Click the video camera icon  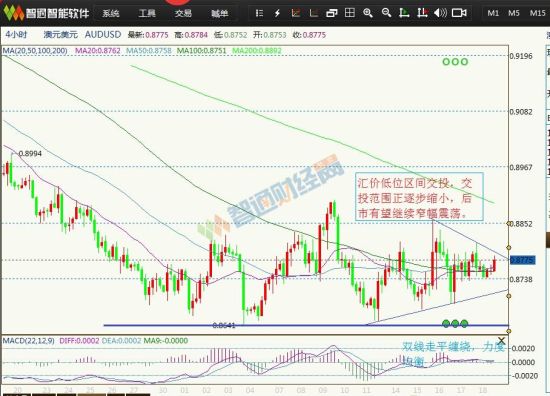[x=459, y=13]
